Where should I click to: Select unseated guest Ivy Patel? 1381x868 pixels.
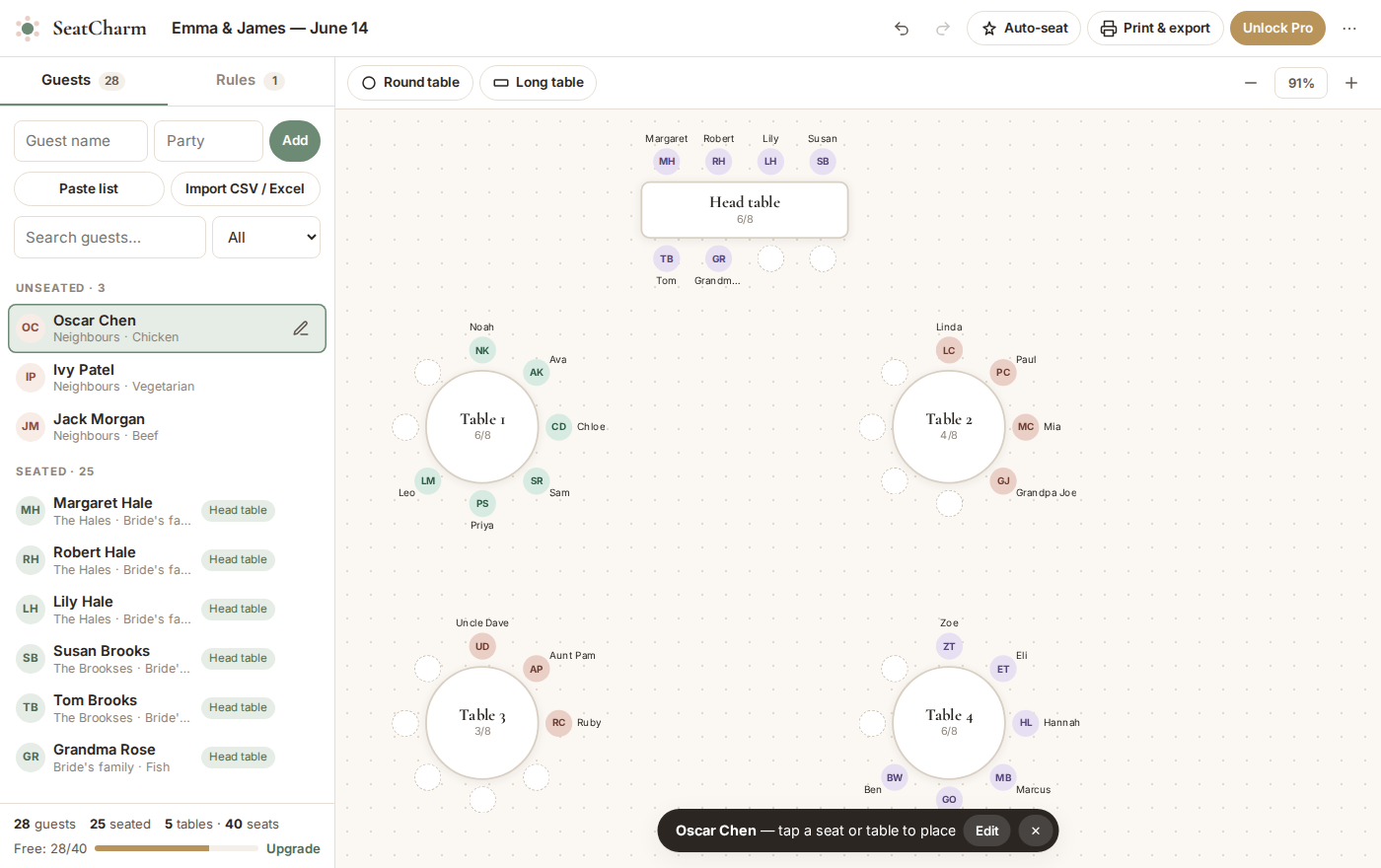click(167, 378)
